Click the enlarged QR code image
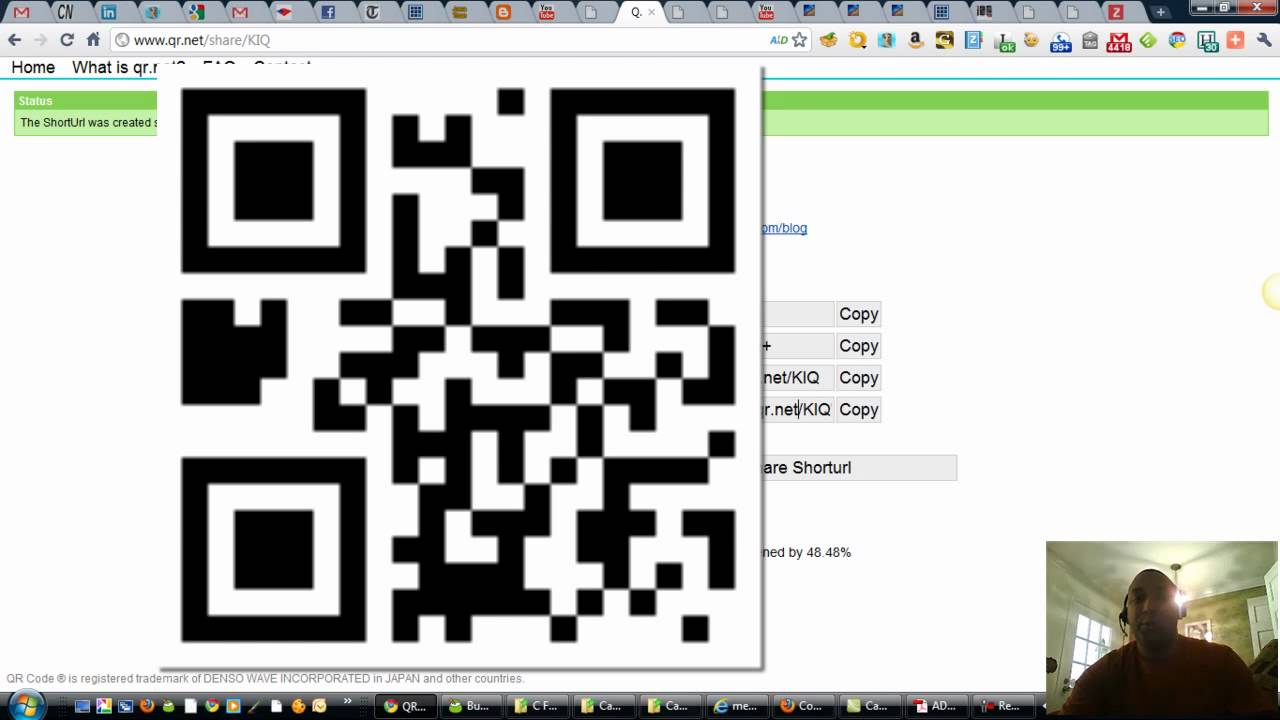The image size is (1280, 720). pyautogui.click(x=459, y=367)
